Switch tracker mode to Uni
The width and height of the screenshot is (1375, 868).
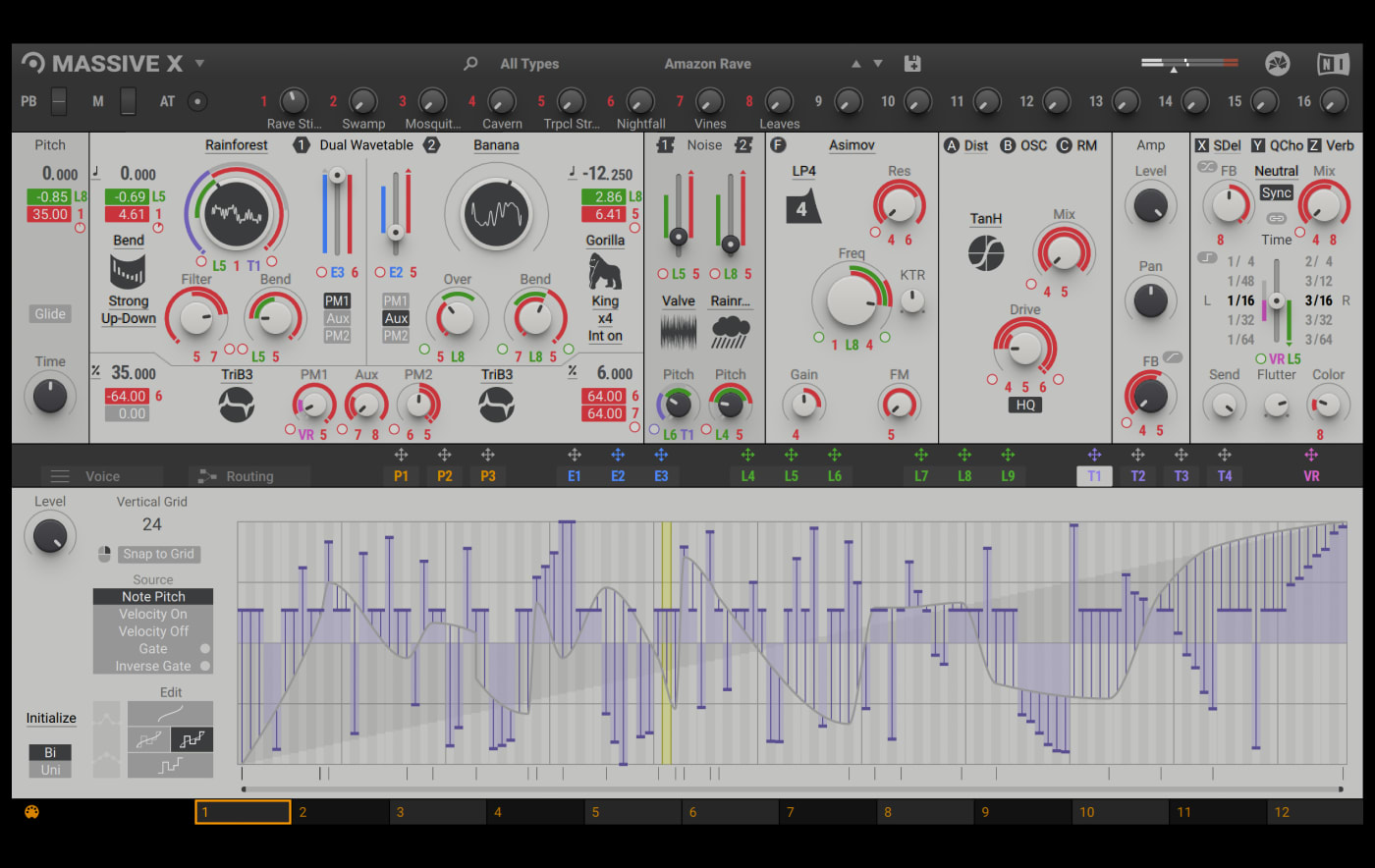pyautogui.click(x=50, y=770)
